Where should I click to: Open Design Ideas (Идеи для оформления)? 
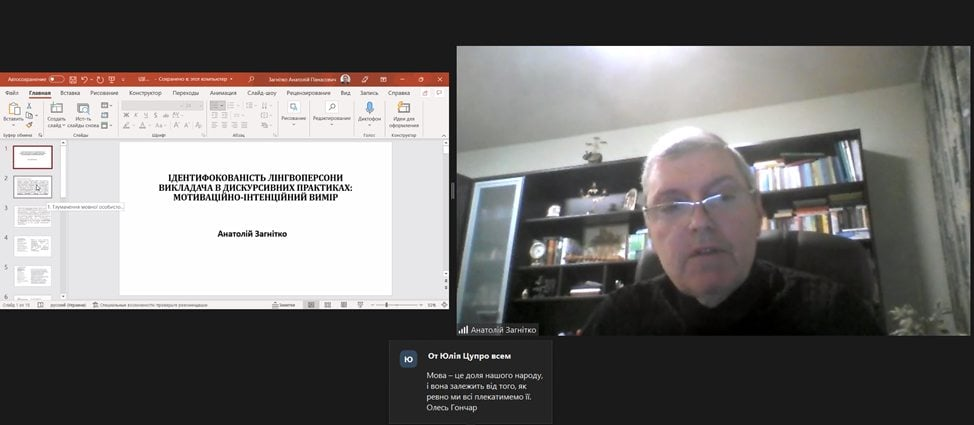coord(404,109)
